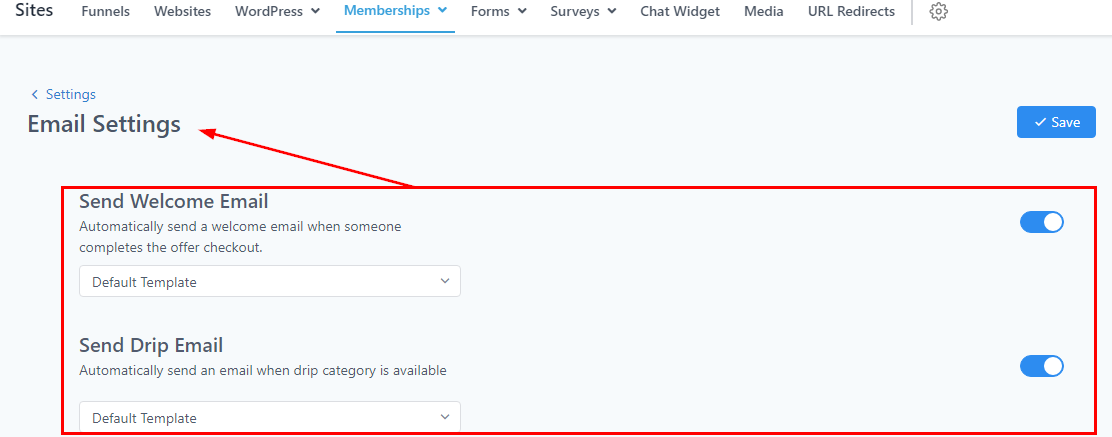Open the drip email template dropdown

pos(269,417)
